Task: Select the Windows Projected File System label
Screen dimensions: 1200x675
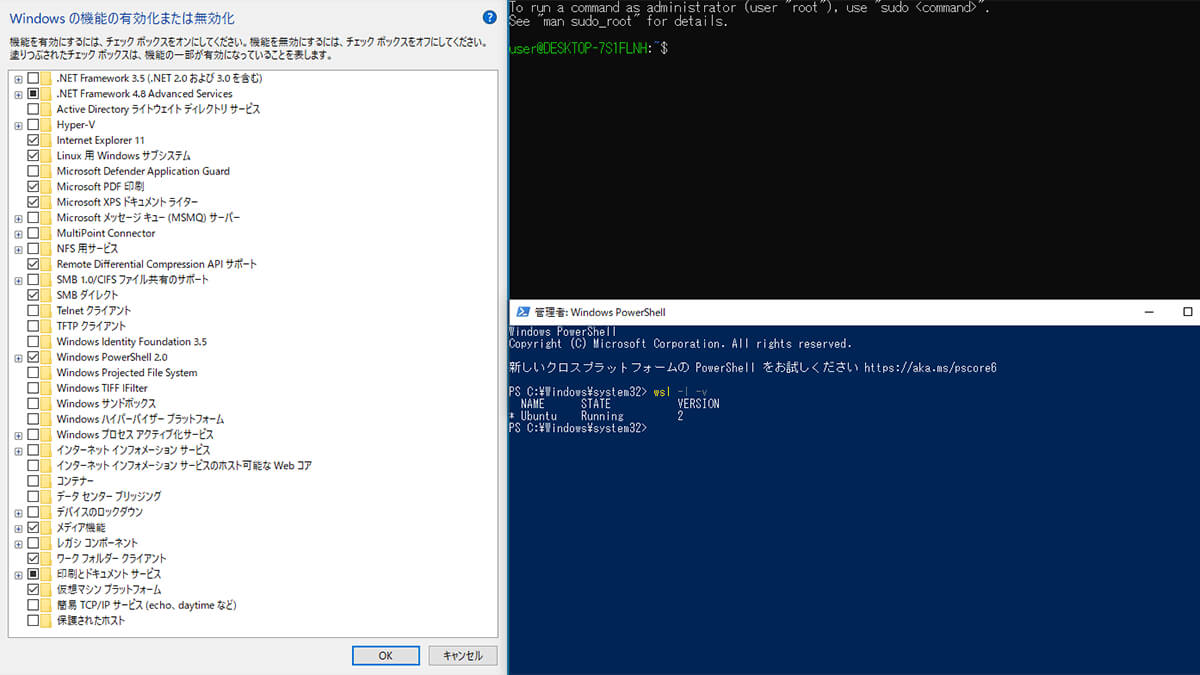Action: coord(127,373)
